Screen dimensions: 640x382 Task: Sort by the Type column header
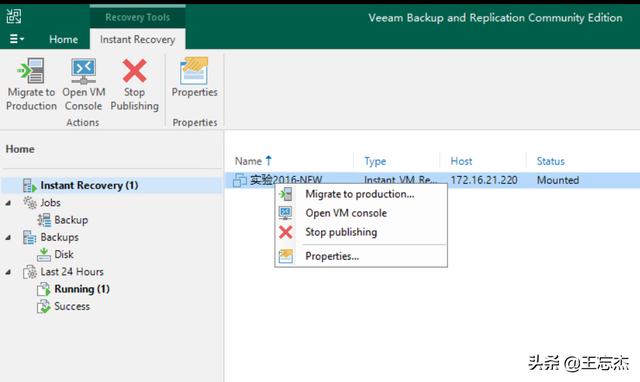[x=375, y=161]
